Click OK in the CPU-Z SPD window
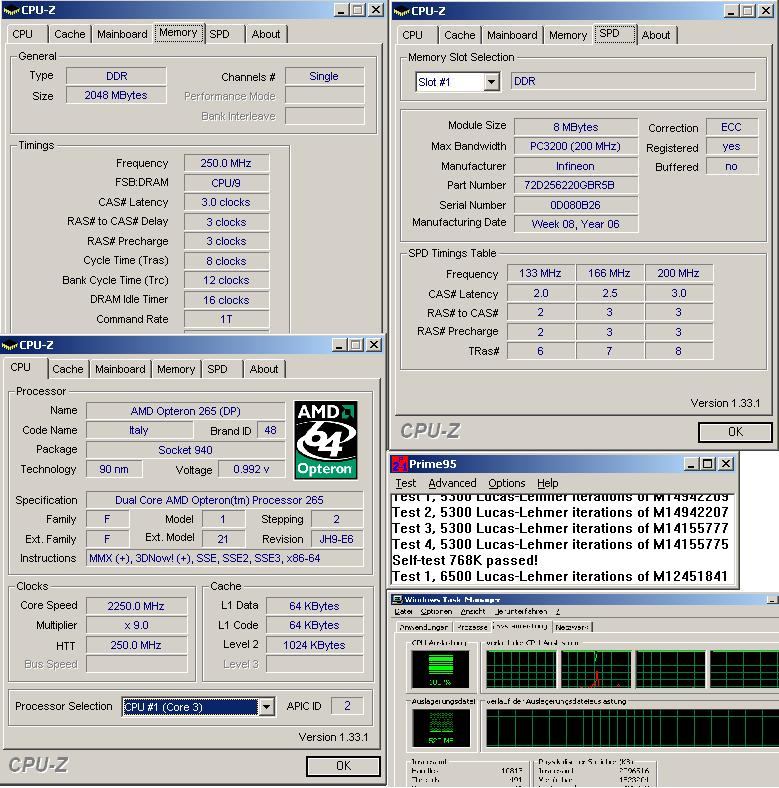 (x=735, y=432)
